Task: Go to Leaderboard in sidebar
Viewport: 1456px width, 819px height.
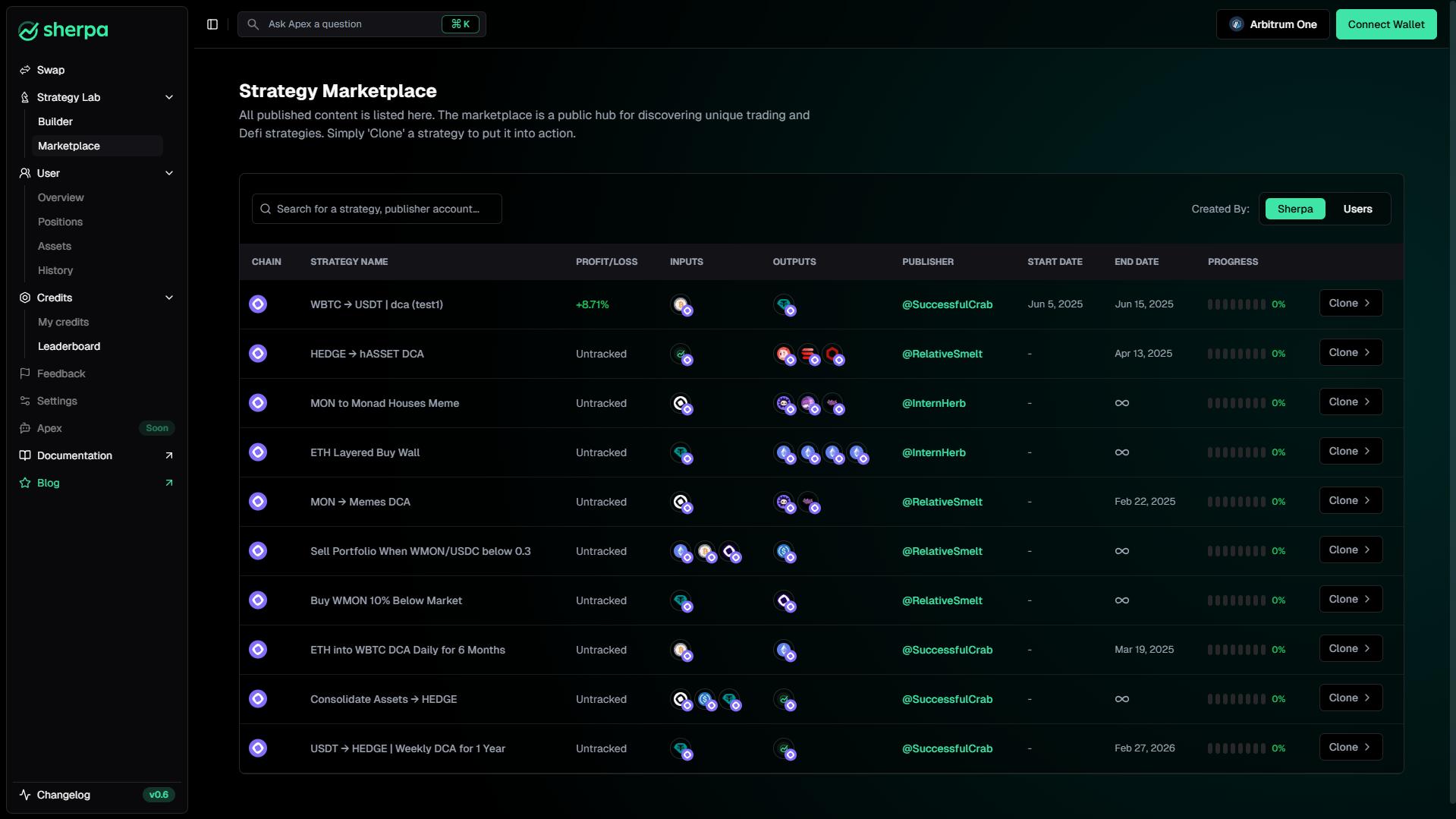Action: [69, 346]
